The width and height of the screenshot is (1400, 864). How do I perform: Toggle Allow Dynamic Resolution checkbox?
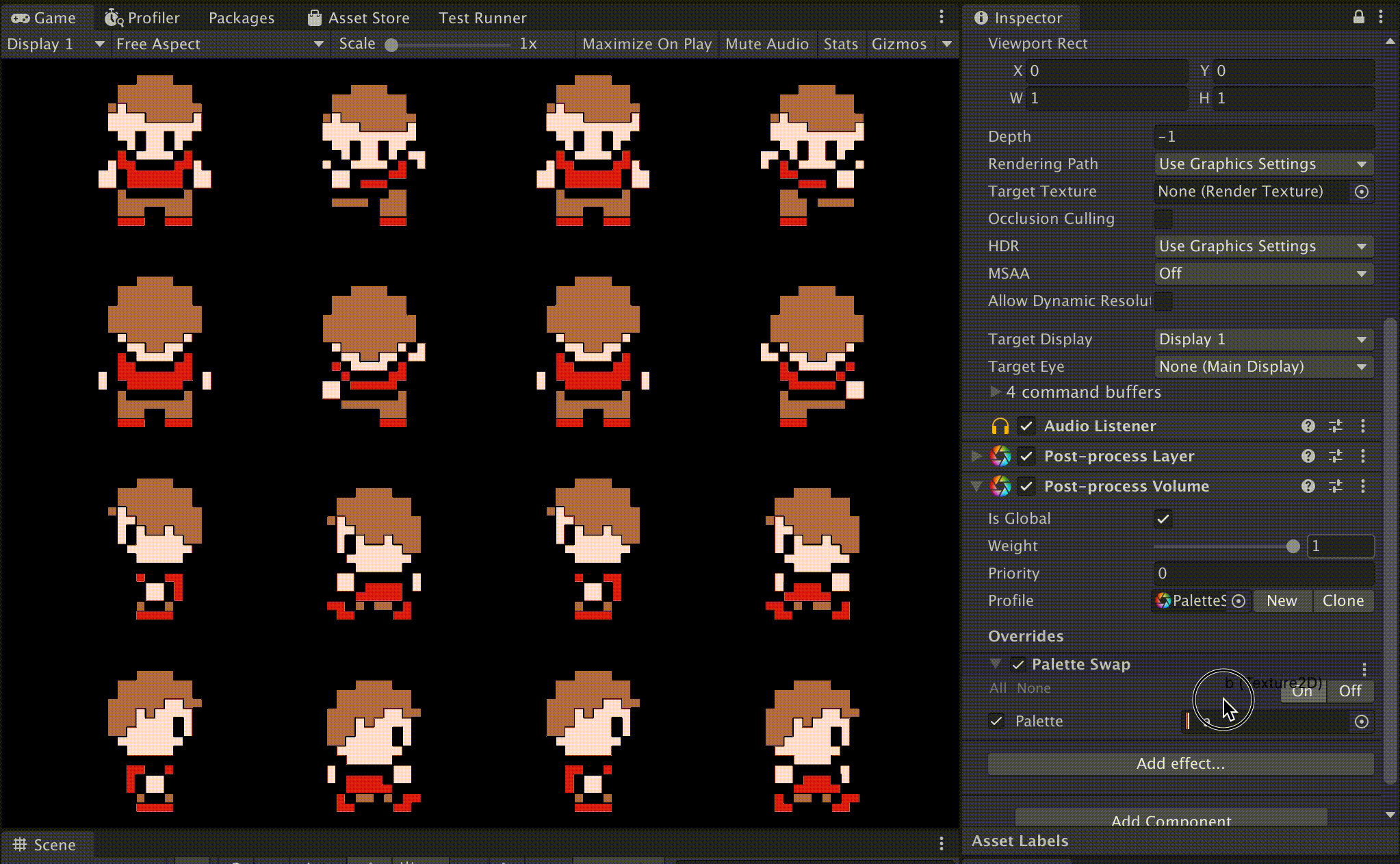1163,301
